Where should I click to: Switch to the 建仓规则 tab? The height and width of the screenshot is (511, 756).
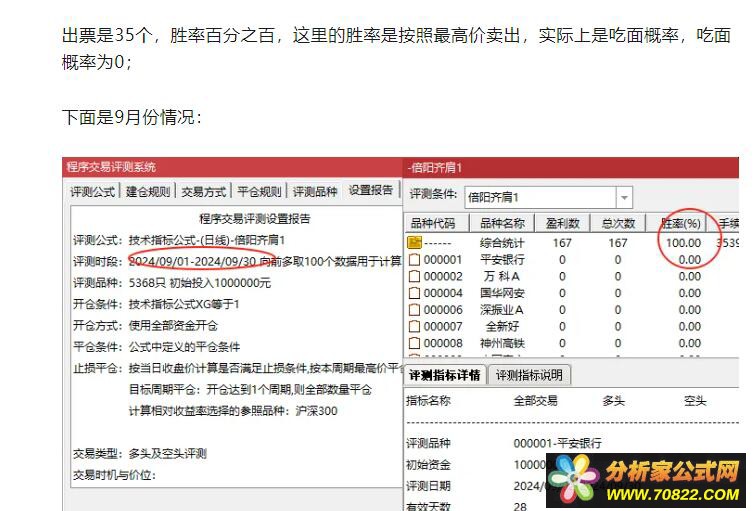148,191
